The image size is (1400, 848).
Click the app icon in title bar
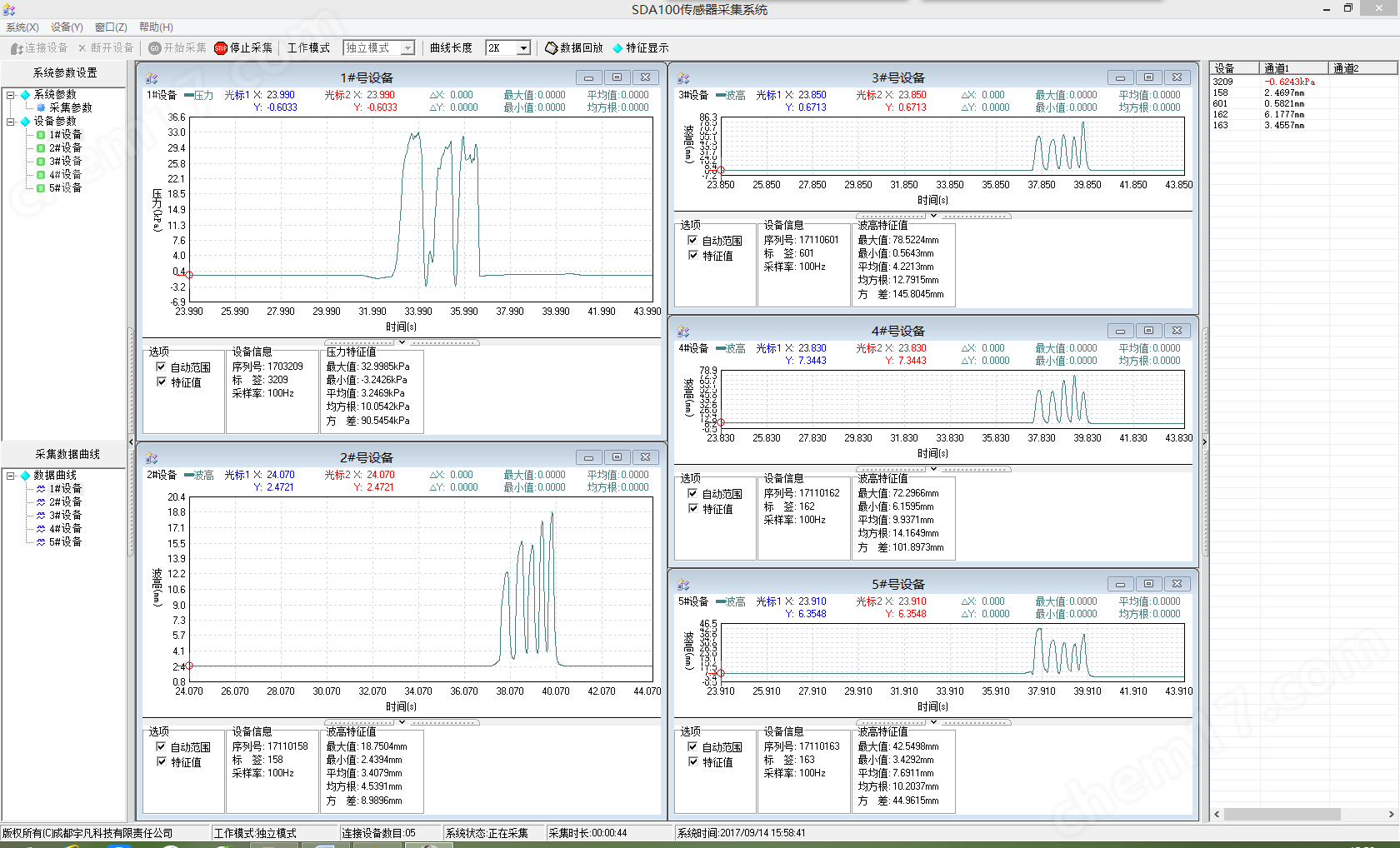(x=9, y=10)
